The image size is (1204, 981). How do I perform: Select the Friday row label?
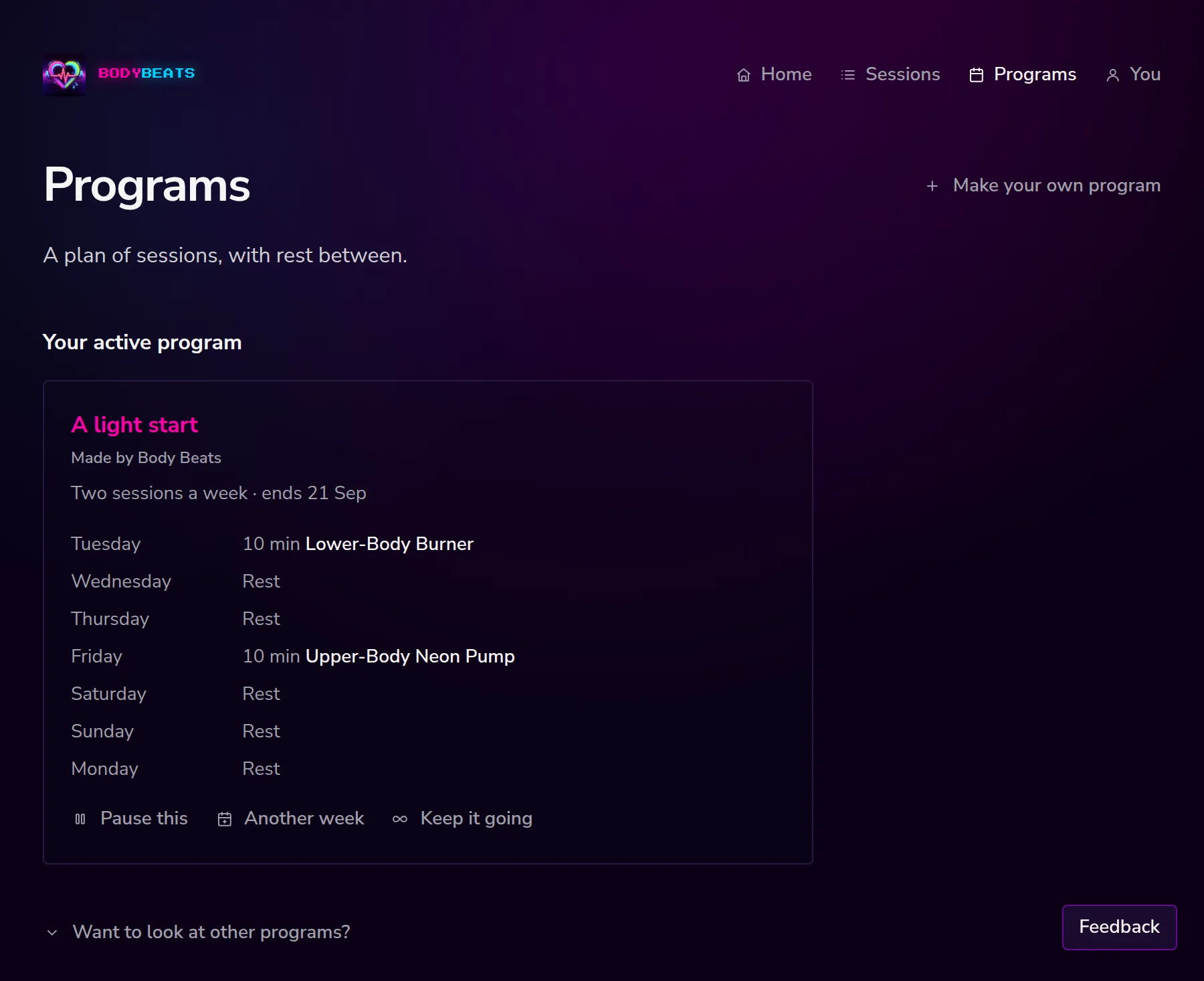click(x=97, y=656)
